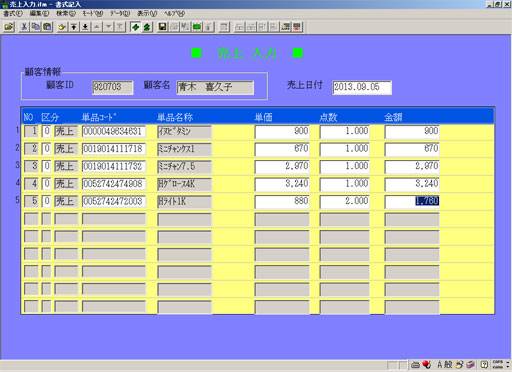Click the product code 0000049634631 in row 1
Image resolution: width=512 pixels, height=372 pixels.
114,131
